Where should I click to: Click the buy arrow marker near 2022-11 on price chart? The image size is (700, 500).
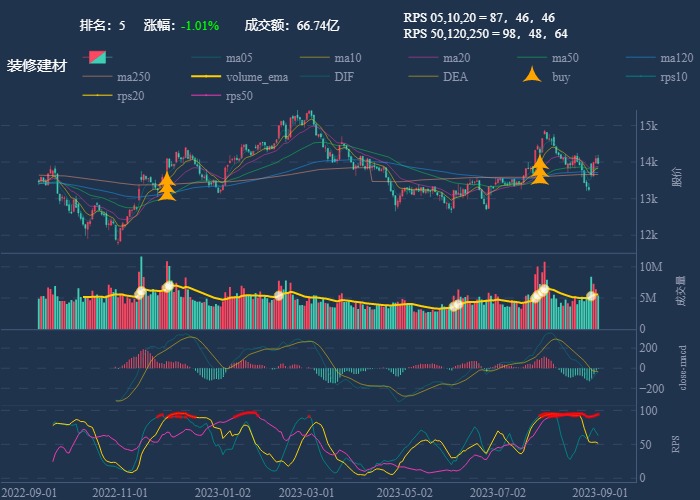point(167,186)
